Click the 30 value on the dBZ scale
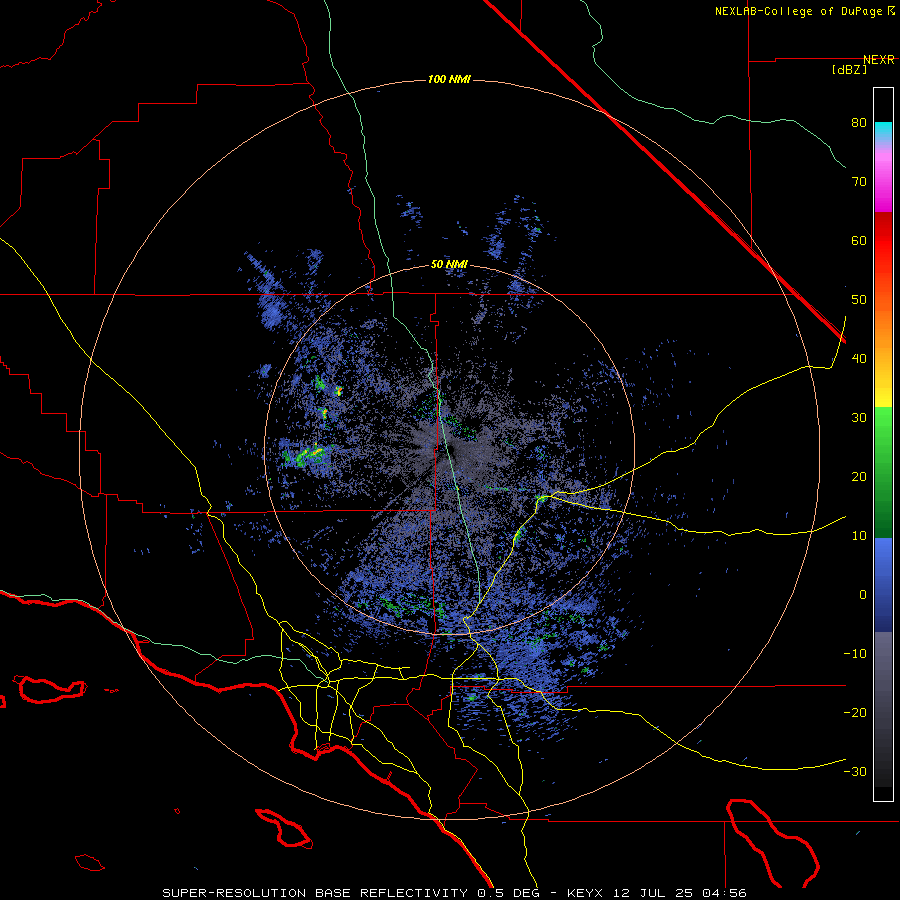Screen dimensions: 900x900 (859, 418)
